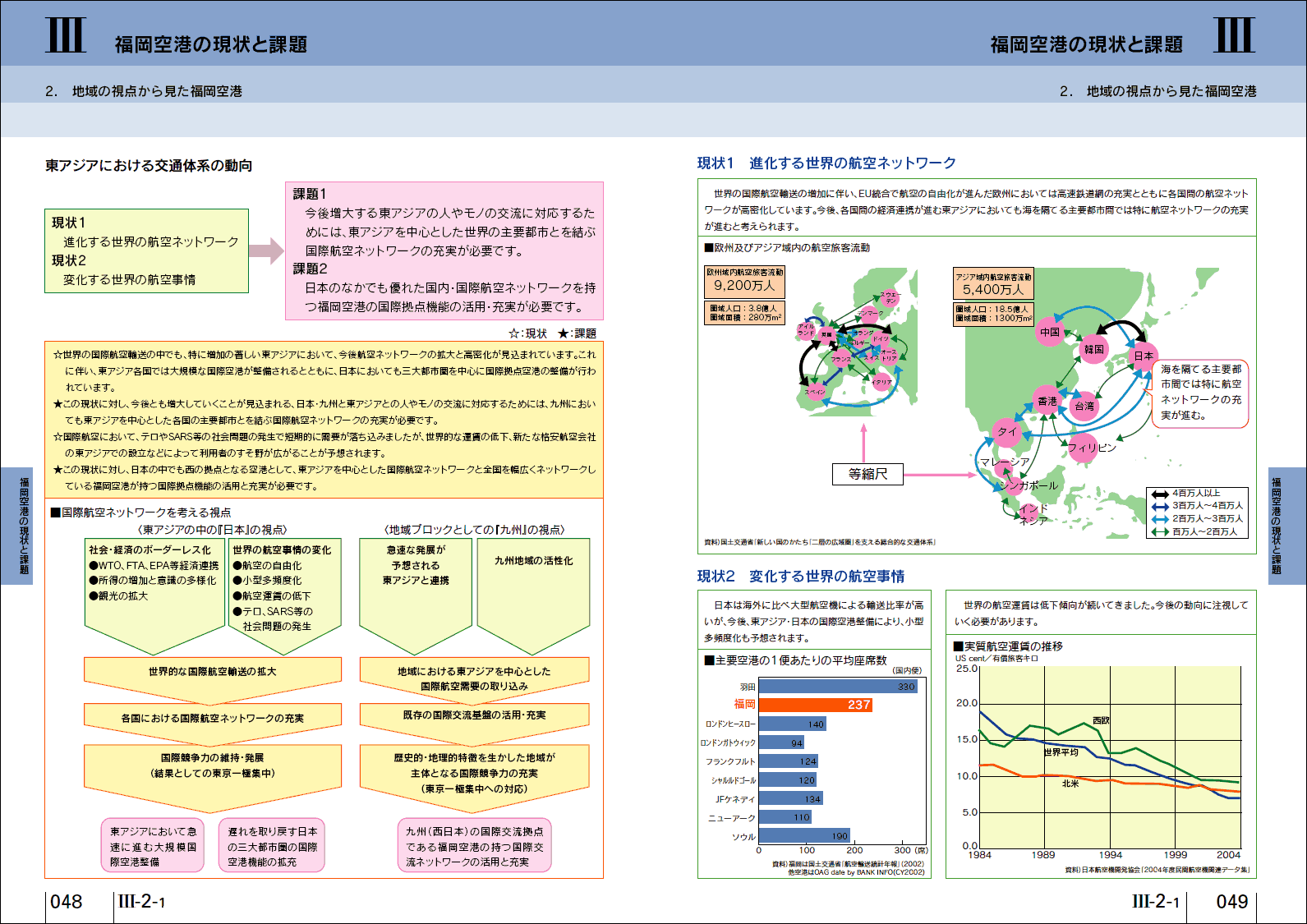Click the 5,400万人 Asia passenger figure
The height and width of the screenshot is (924, 1307).
point(993,289)
